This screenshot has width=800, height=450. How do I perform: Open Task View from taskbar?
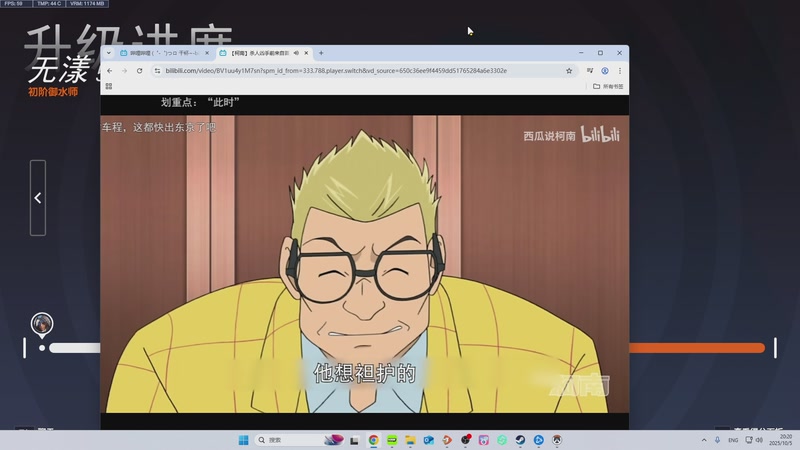point(354,440)
